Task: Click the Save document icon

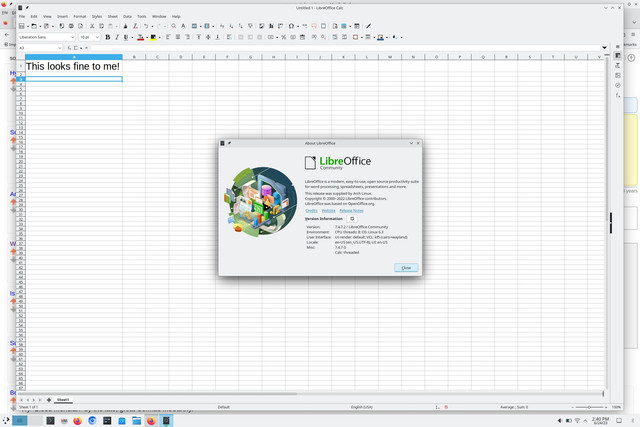Action: coord(47,26)
